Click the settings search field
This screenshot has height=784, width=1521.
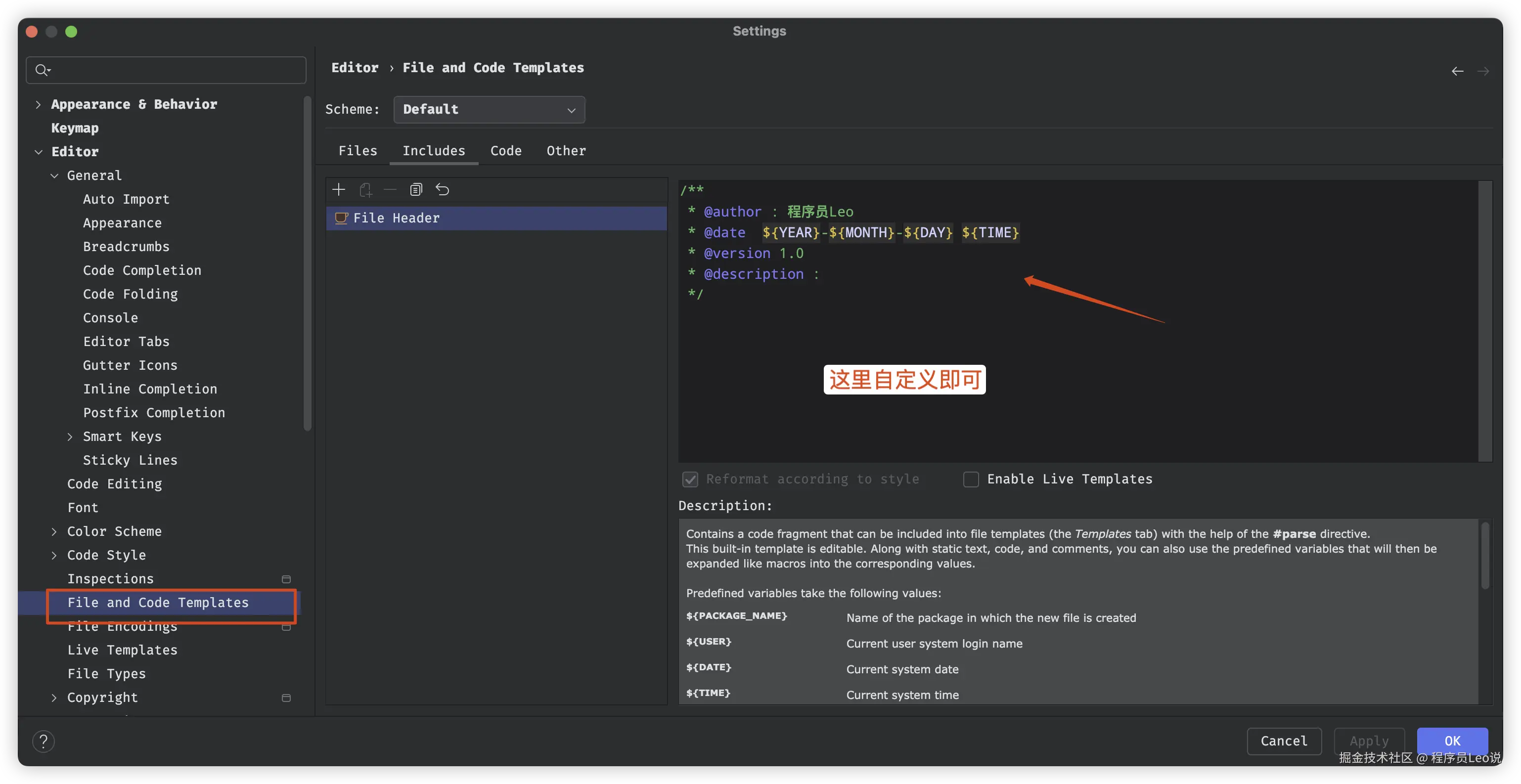(x=166, y=70)
